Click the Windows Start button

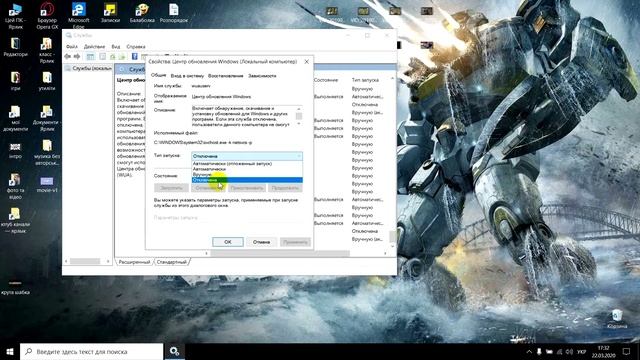pyautogui.click(x=10, y=351)
